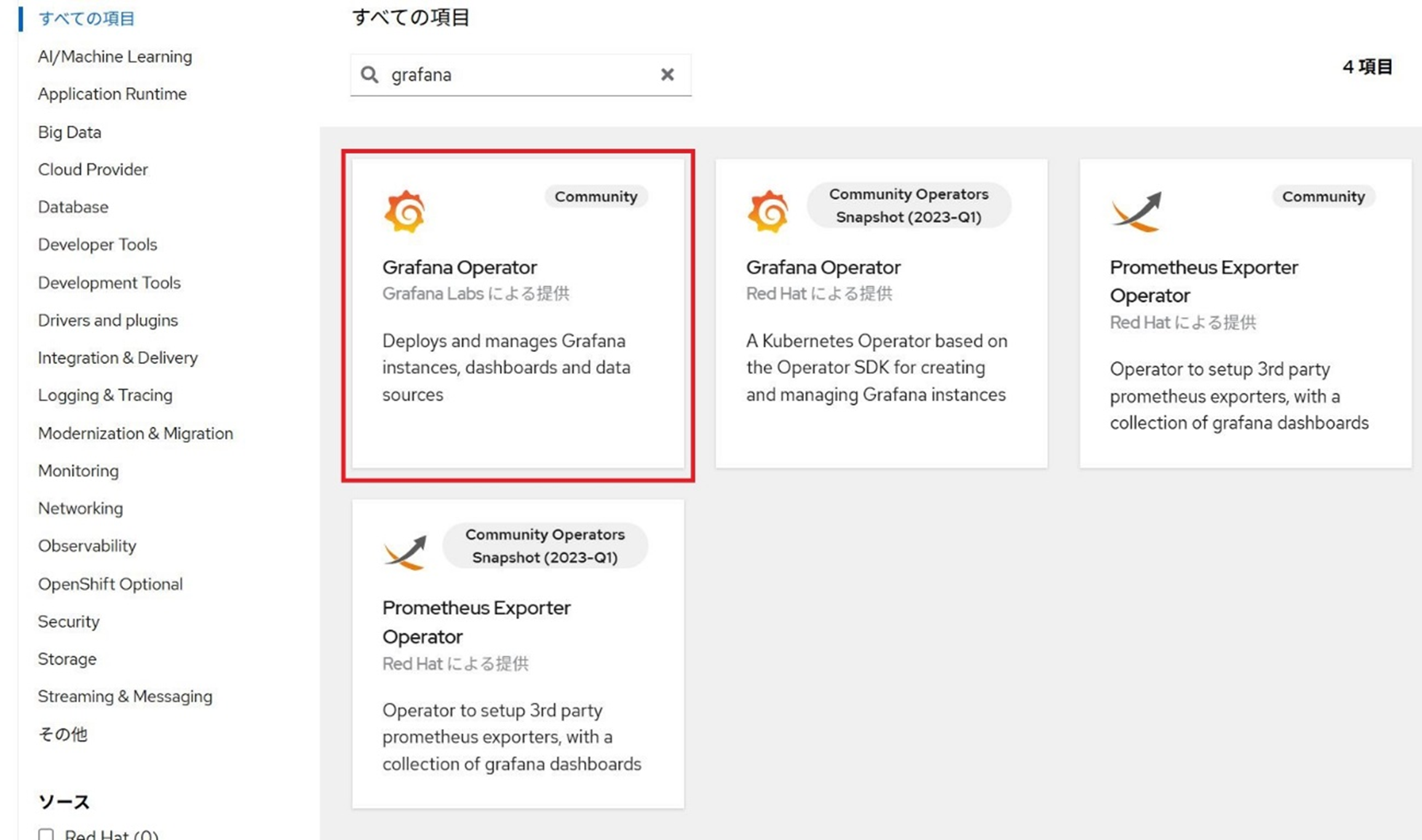
Task: Select the Observability category
Action: tap(87, 546)
